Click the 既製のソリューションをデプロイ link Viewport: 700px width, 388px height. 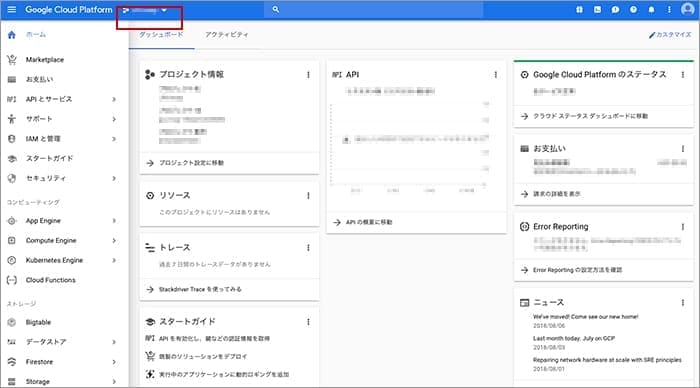(x=203, y=356)
